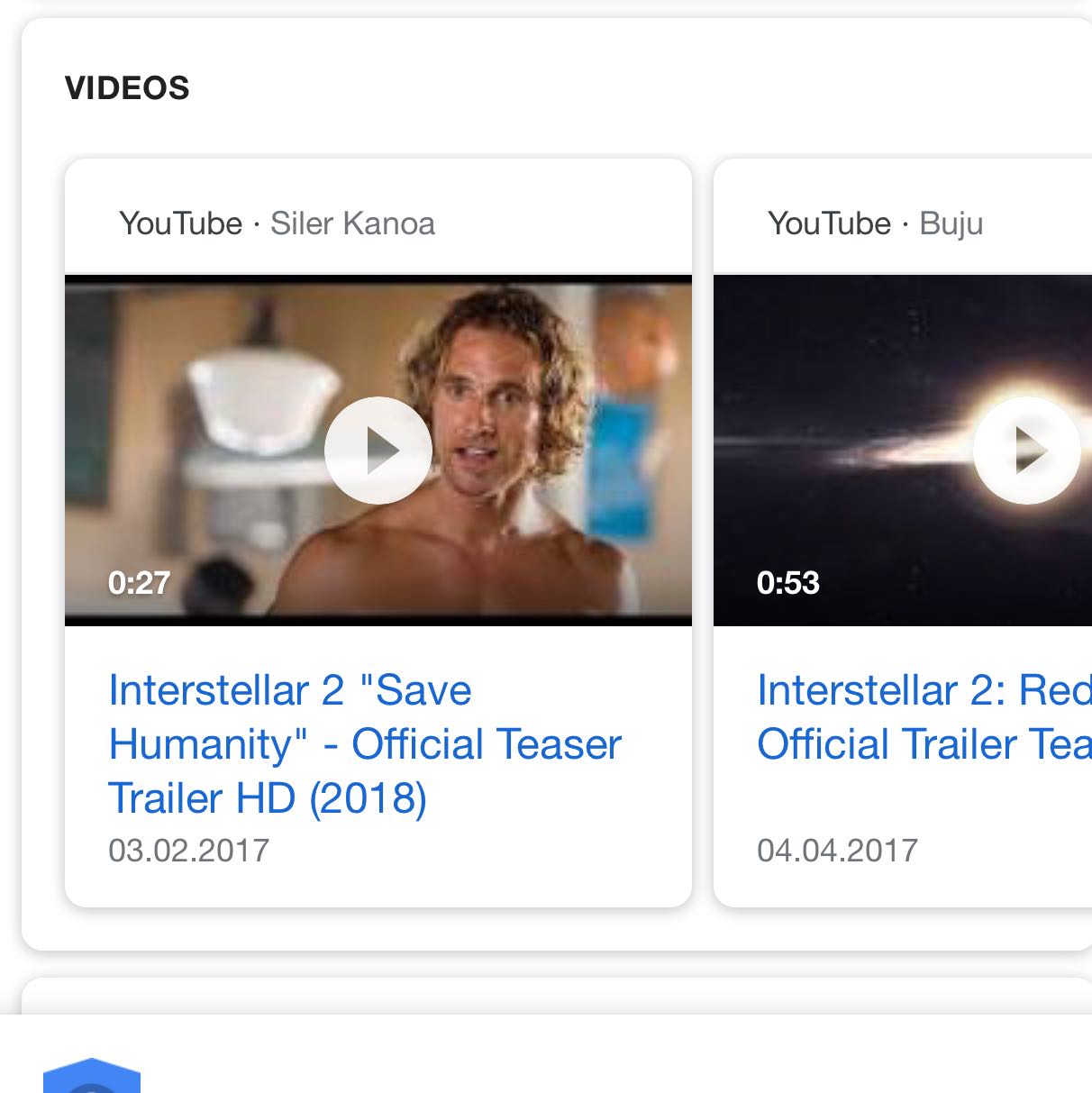Select the Siler Kanoa channel name
The width and height of the screenshot is (1092, 1093).
[x=352, y=223]
